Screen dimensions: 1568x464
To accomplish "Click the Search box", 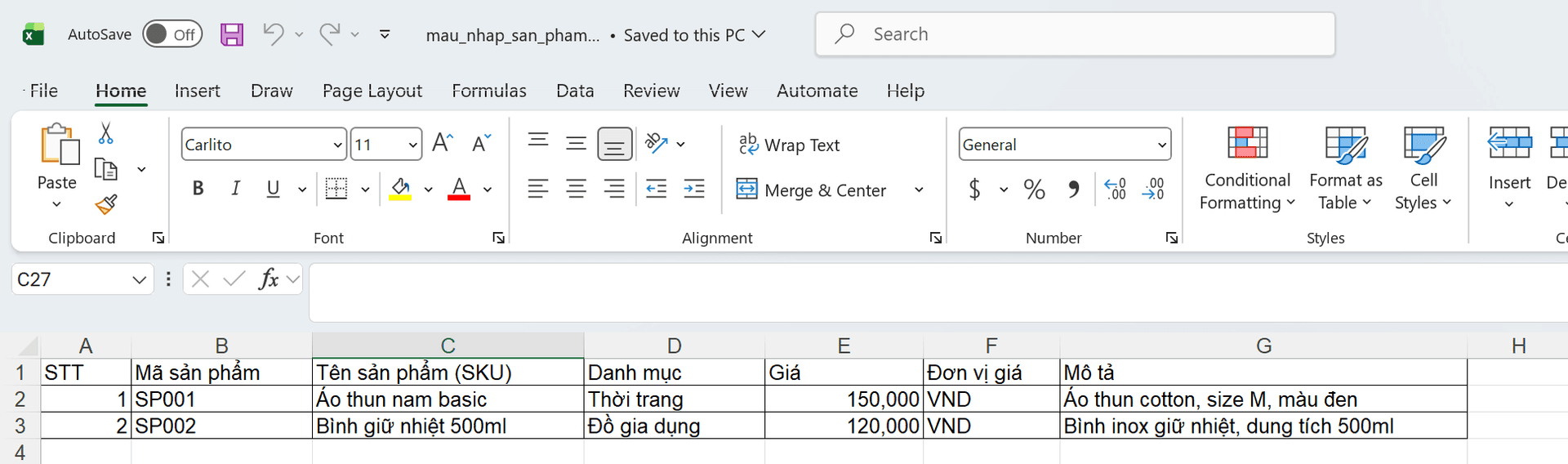I will pos(1075,34).
